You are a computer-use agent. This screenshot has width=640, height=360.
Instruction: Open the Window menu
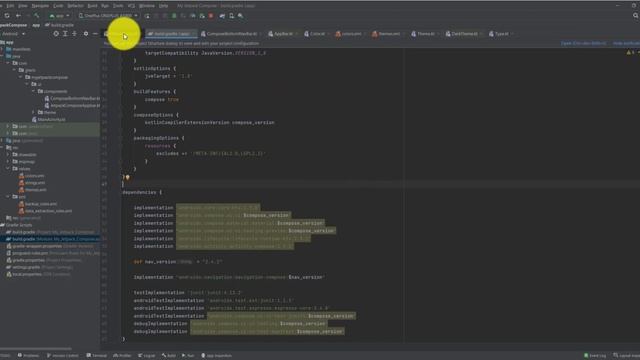(x=147, y=6)
